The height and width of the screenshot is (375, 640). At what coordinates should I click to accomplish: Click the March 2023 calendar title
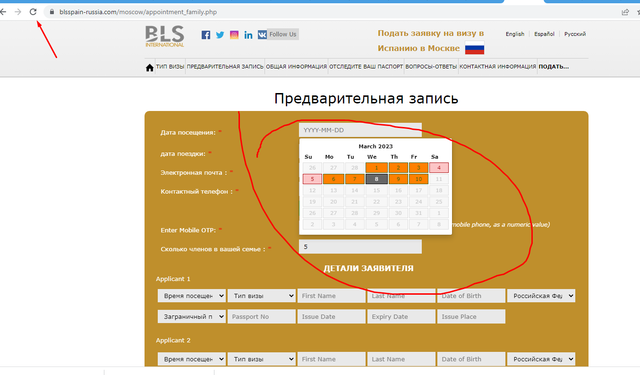coord(376,146)
